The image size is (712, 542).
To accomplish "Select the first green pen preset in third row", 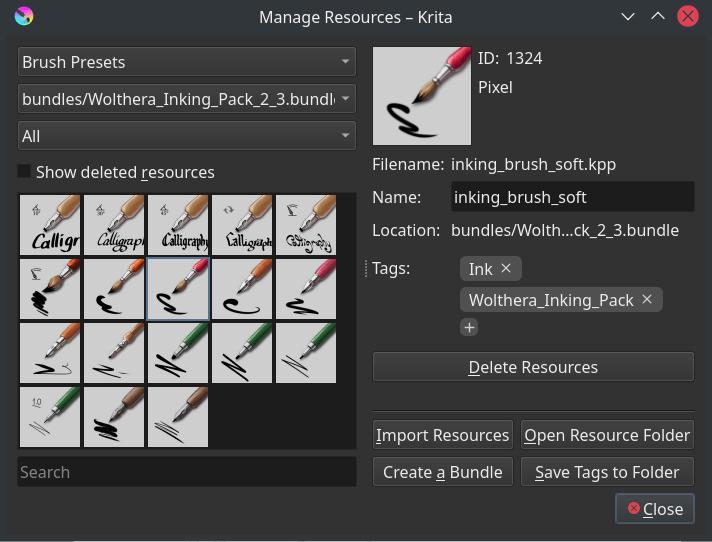I will (178, 353).
